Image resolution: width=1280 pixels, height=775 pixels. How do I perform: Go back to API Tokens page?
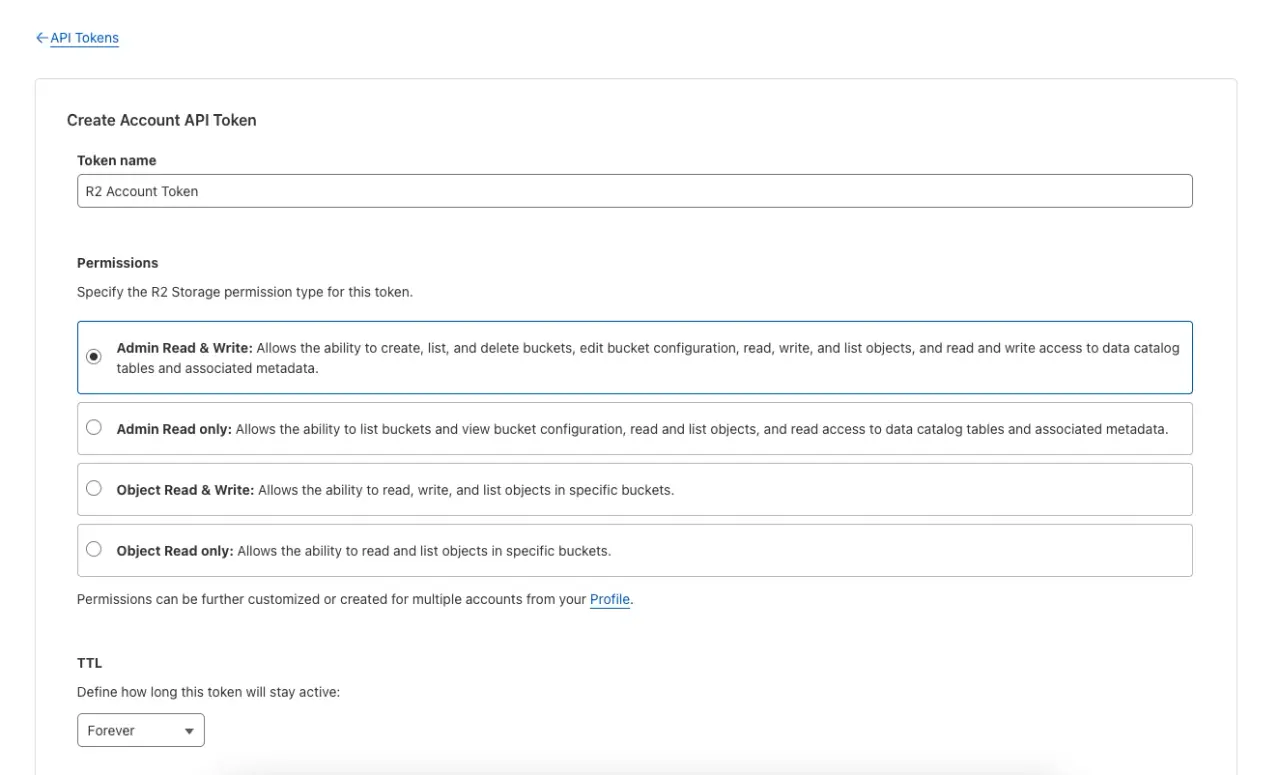[x=77, y=38]
